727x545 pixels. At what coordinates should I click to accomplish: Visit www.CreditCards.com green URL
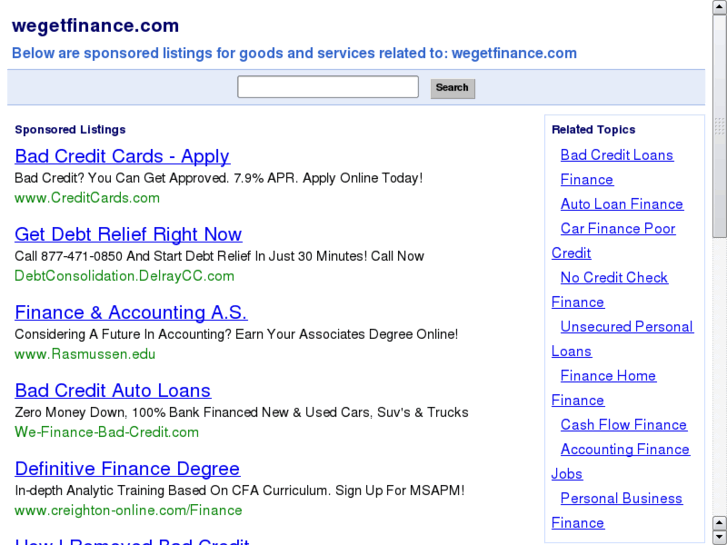pyautogui.click(x=87, y=198)
